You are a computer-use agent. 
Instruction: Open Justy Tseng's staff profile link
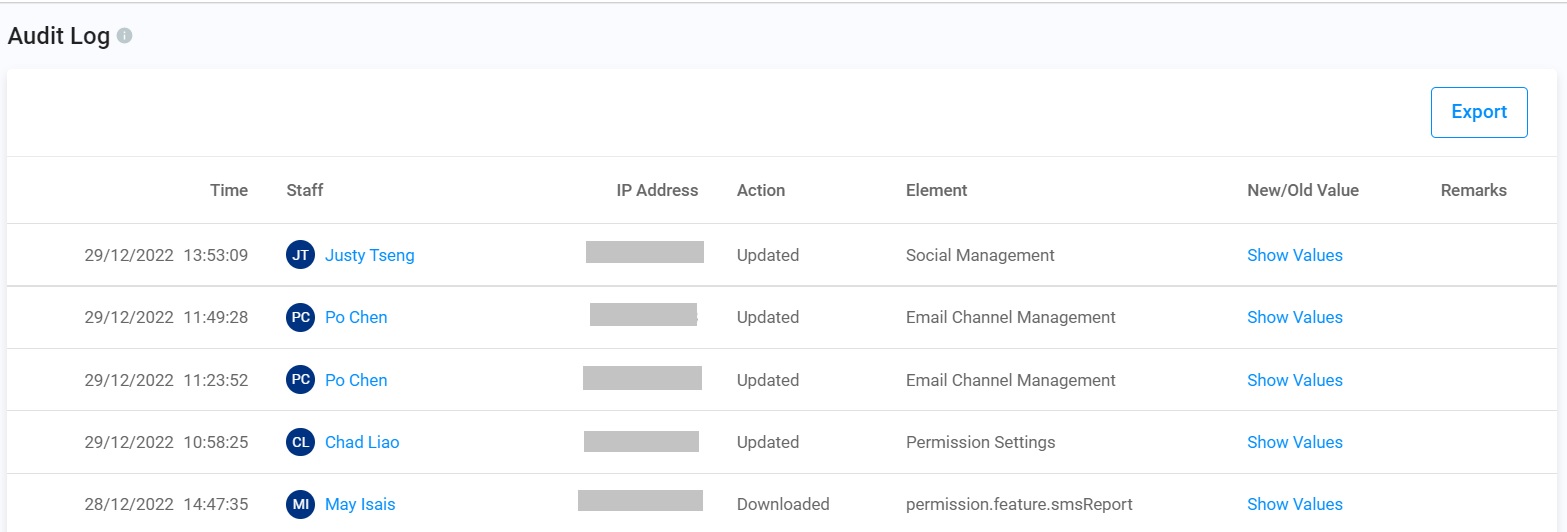(369, 255)
